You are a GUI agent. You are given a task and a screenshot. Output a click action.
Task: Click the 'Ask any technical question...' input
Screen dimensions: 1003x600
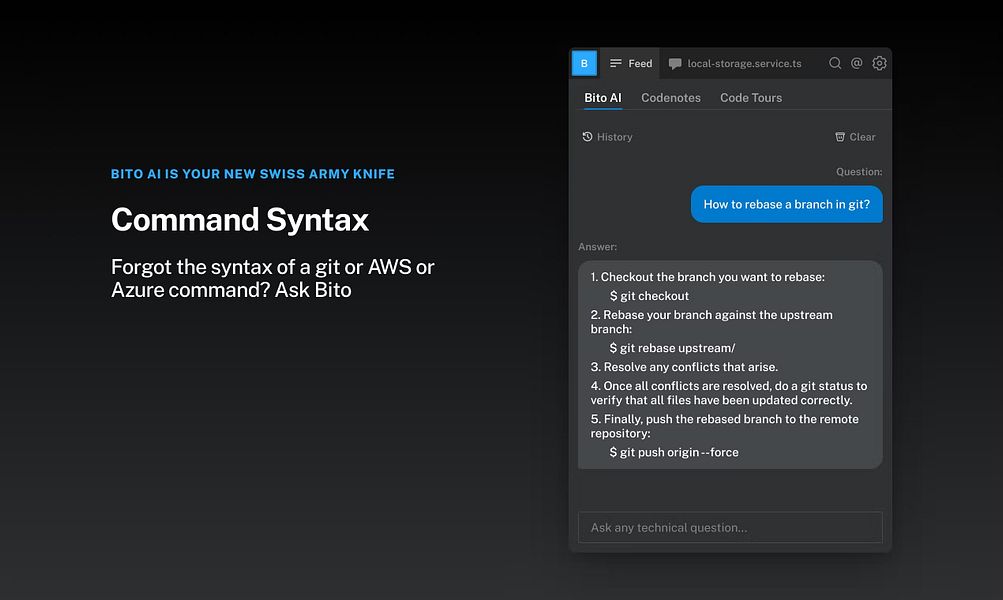click(x=730, y=528)
